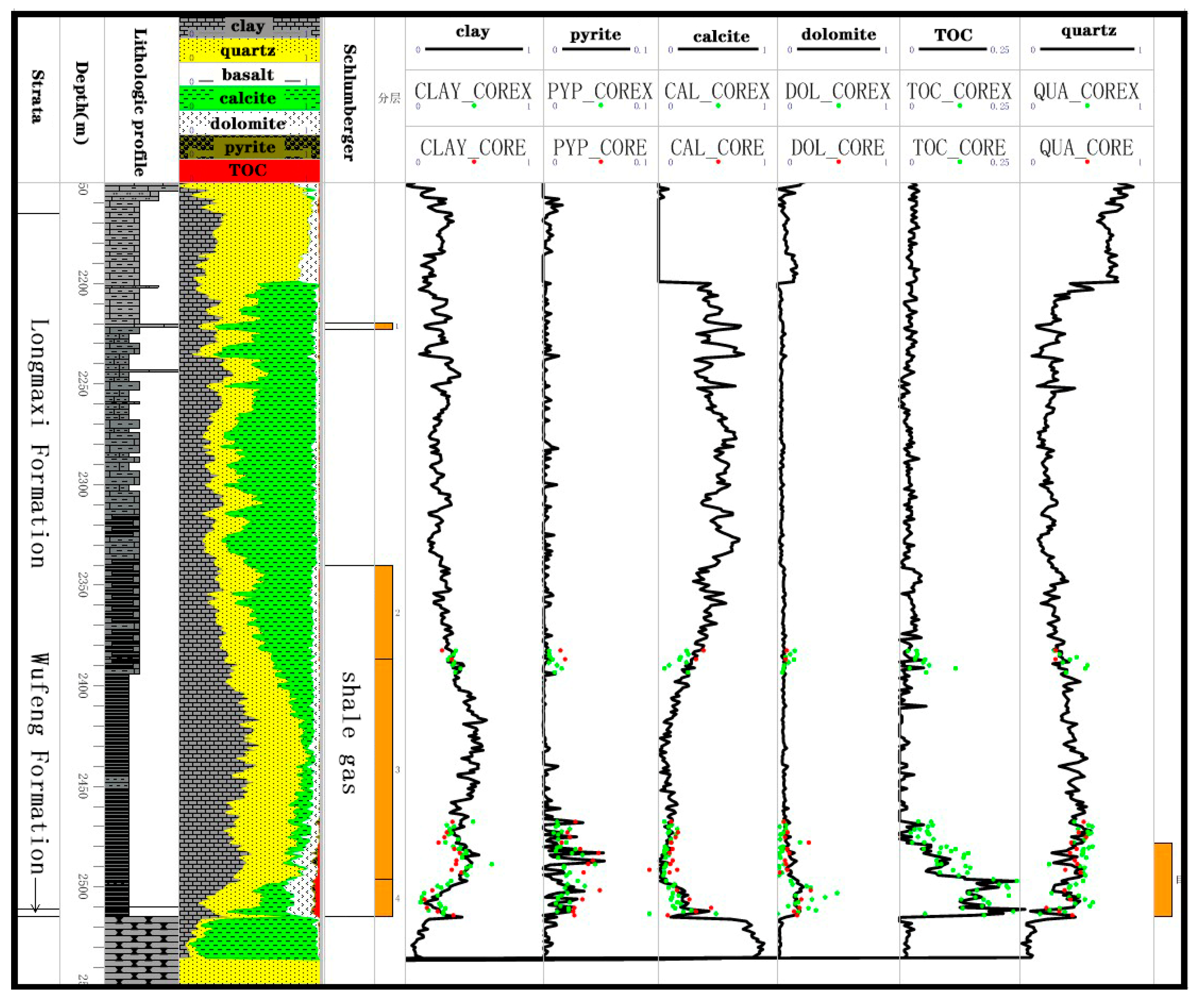
Task: Click the PYP_CORE curve label
Action: (599, 147)
